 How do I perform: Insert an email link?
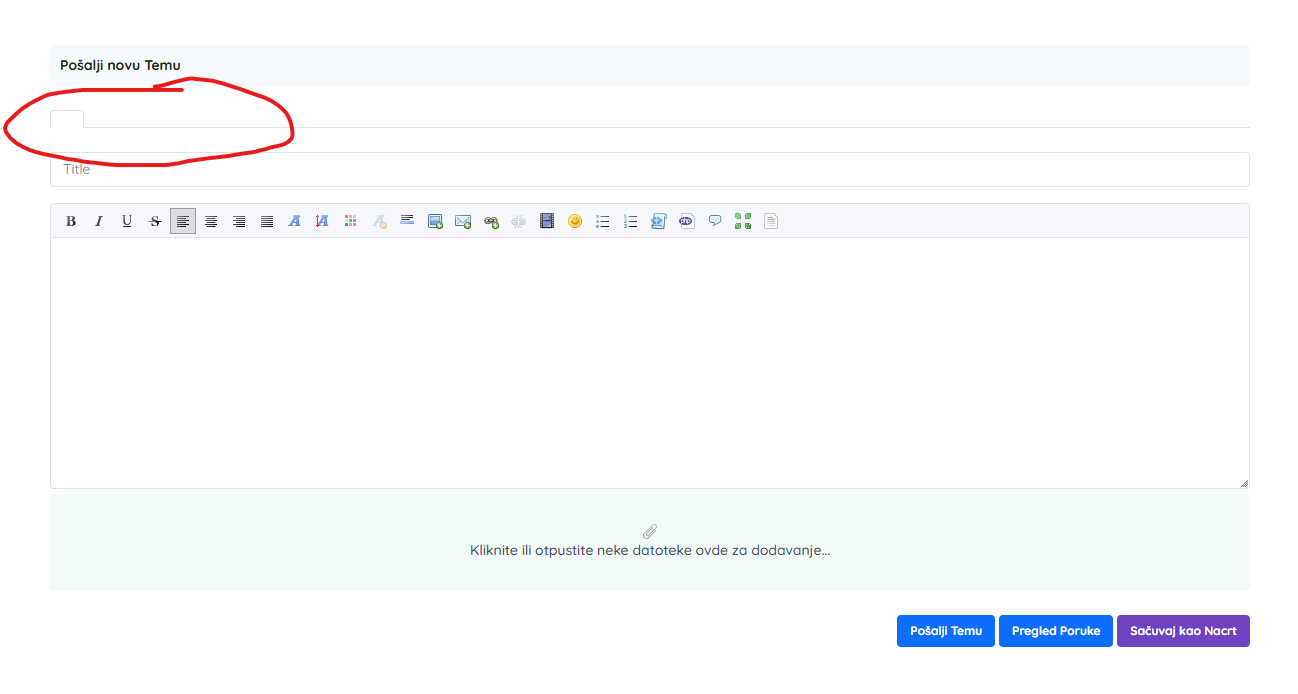(x=463, y=221)
